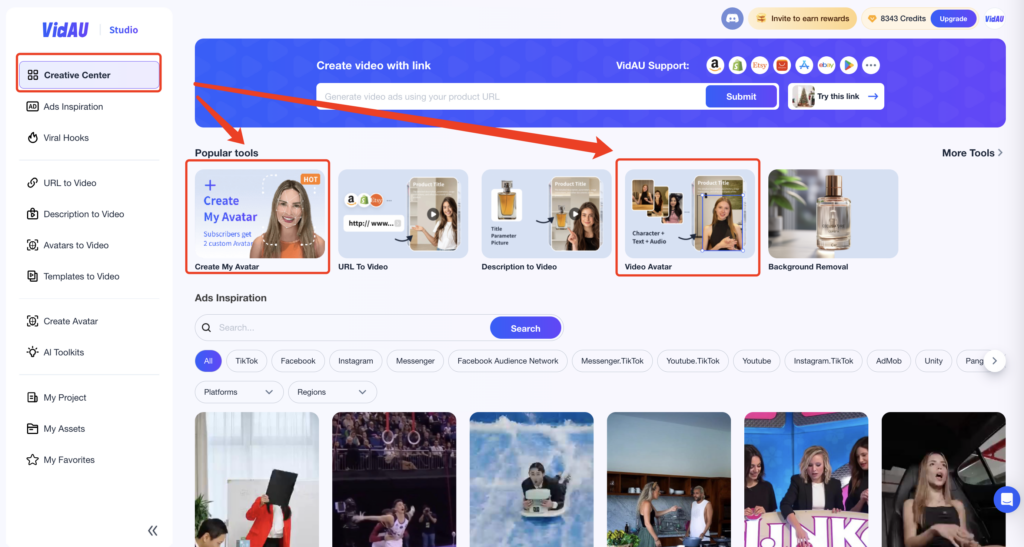
Task: Select the Instagram filter chip
Action: 355,361
